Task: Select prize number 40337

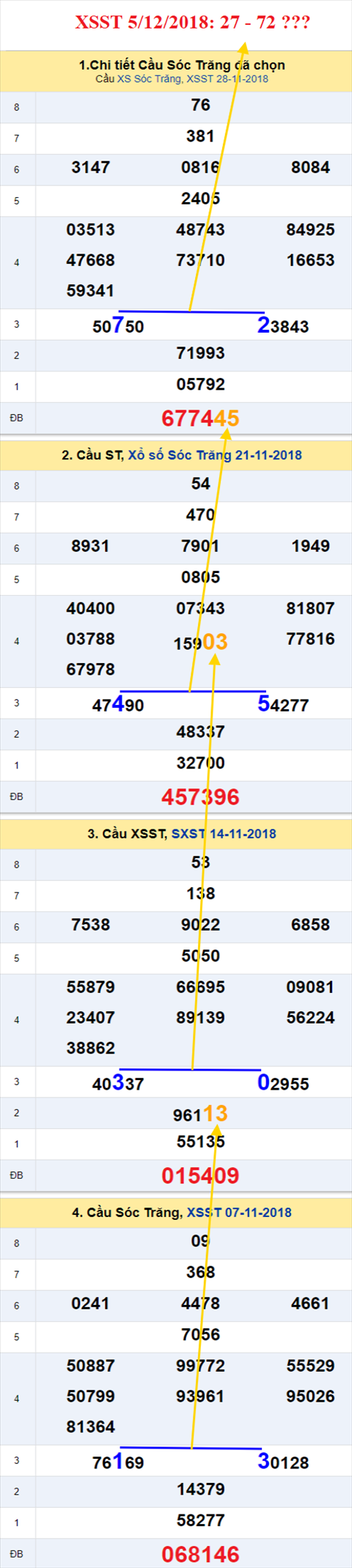Action: pos(118,1084)
